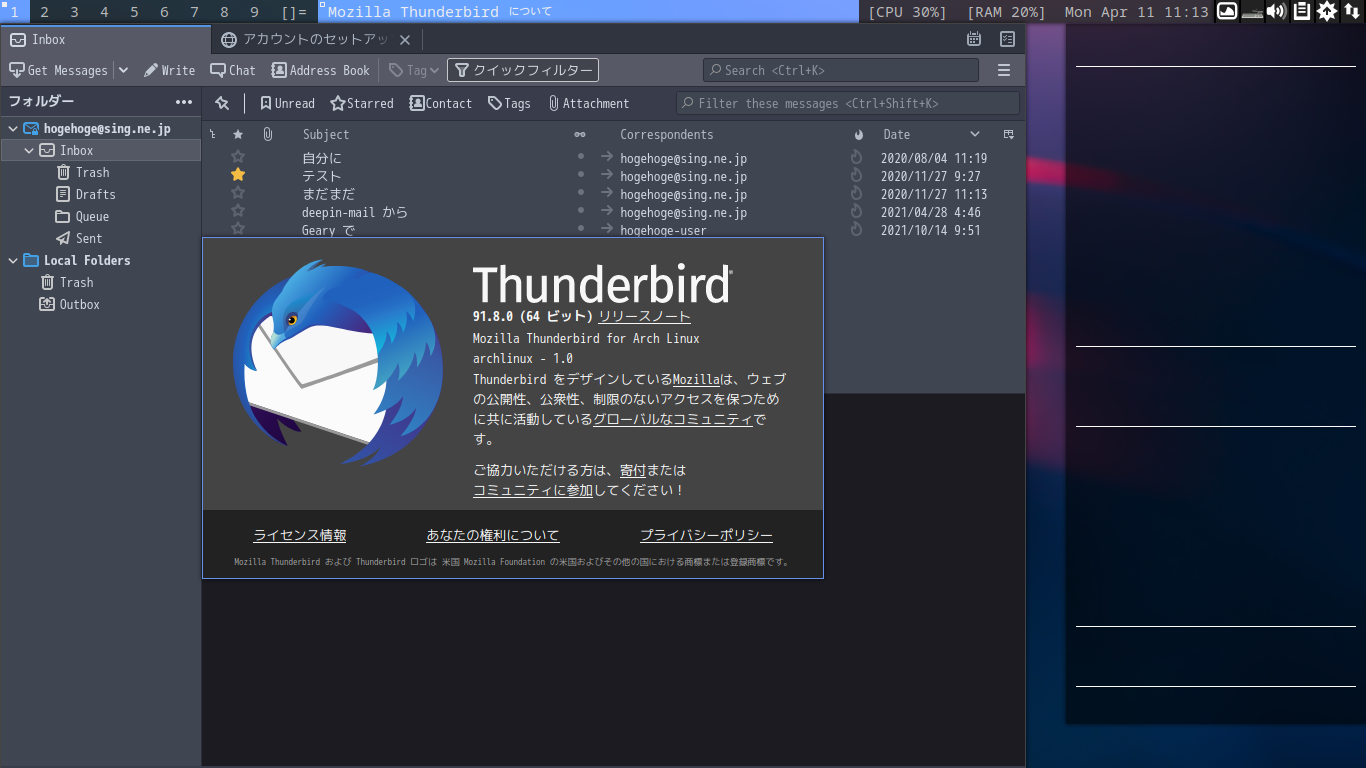
Task: Open the Thunderbird hamburger app menu
Action: click(x=1004, y=70)
